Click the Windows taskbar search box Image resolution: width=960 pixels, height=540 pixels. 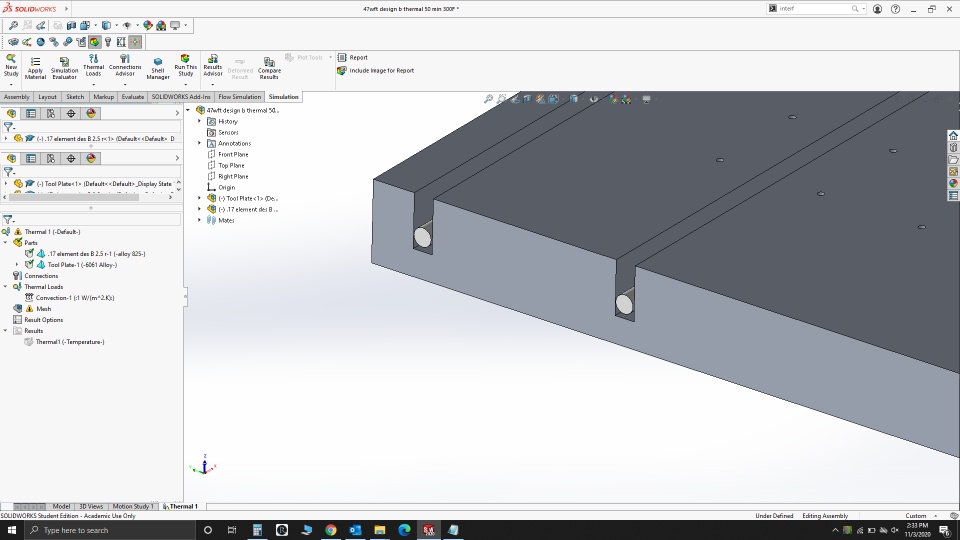110,530
